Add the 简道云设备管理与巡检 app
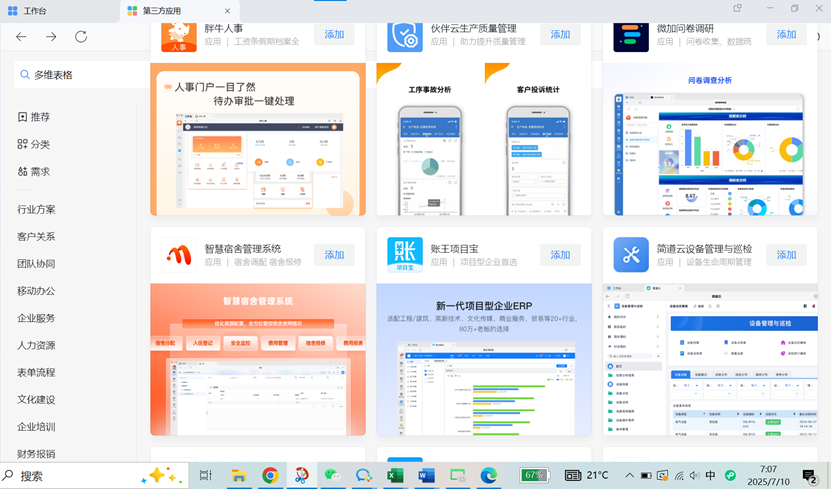 click(786, 255)
